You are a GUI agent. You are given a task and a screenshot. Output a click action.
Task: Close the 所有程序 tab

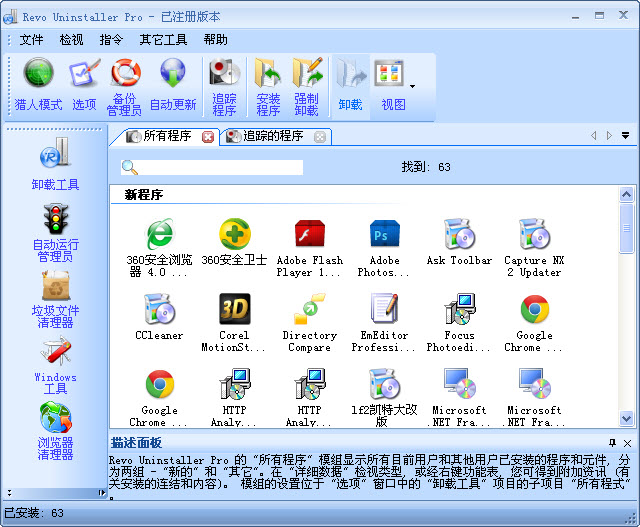coord(208,137)
